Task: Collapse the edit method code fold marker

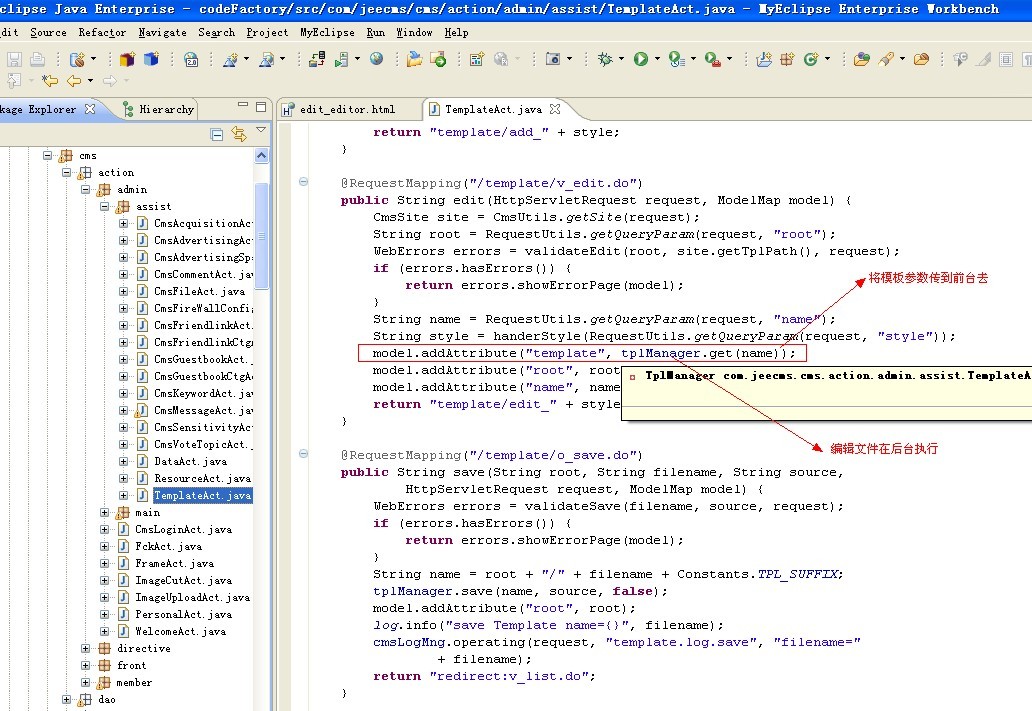Action: click(x=303, y=183)
